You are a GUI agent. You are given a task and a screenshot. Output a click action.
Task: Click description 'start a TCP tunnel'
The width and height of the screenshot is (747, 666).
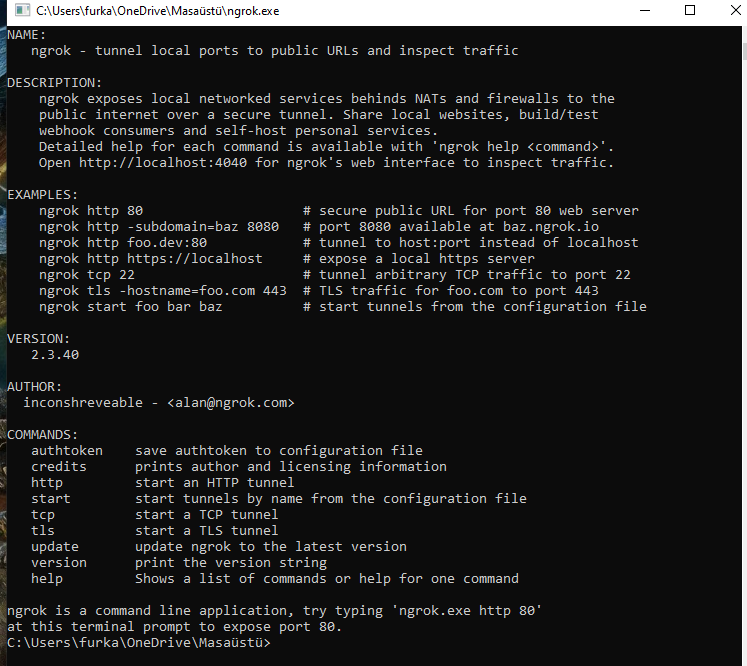point(207,515)
